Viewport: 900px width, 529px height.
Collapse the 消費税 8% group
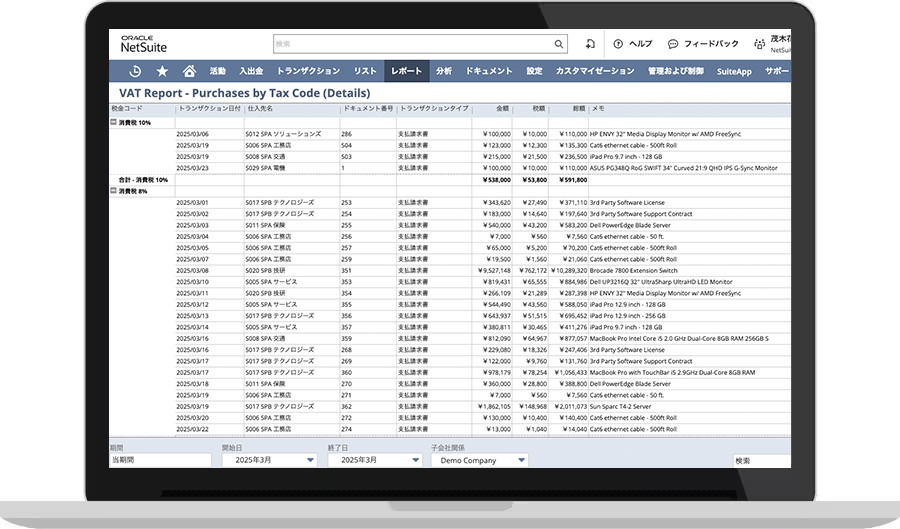(114, 190)
